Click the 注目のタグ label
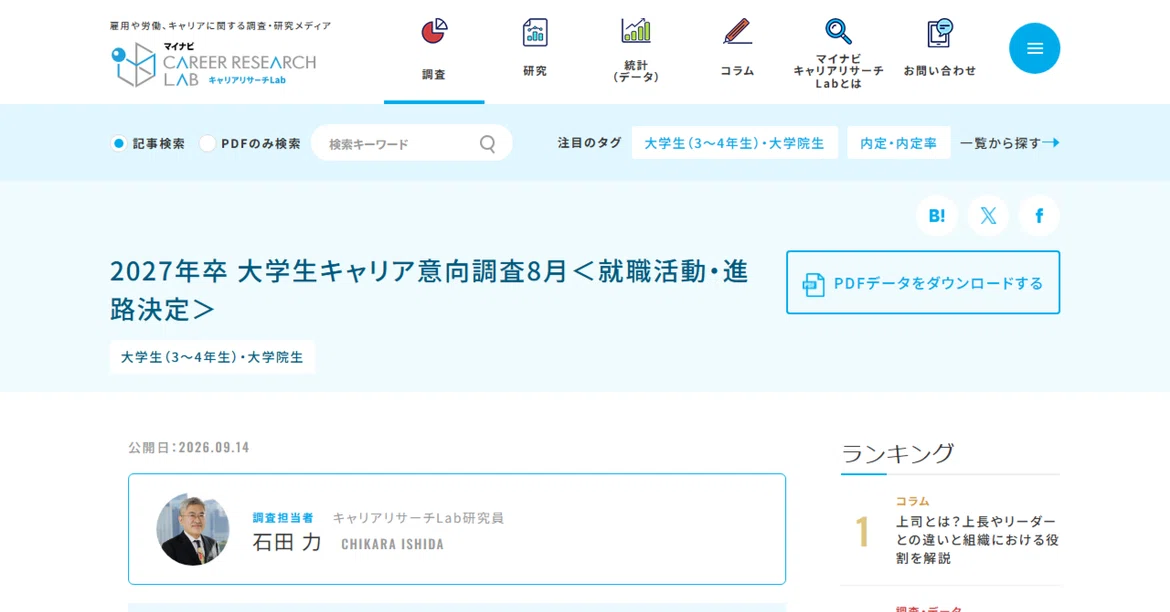Screen dimensions: 1170x612 click(x=589, y=143)
